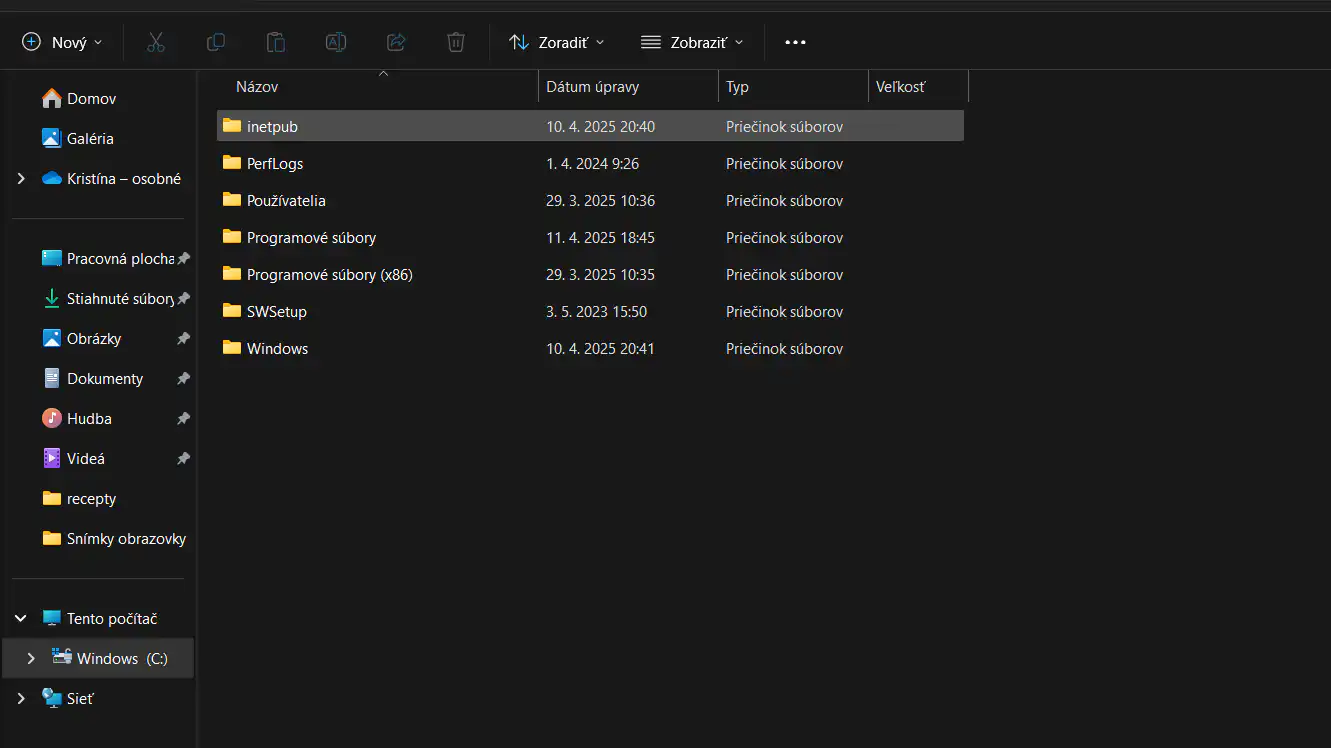Unpin Pracovná plocha using its pin icon
Screen dimensions: 1331x748
(x=183, y=259)
